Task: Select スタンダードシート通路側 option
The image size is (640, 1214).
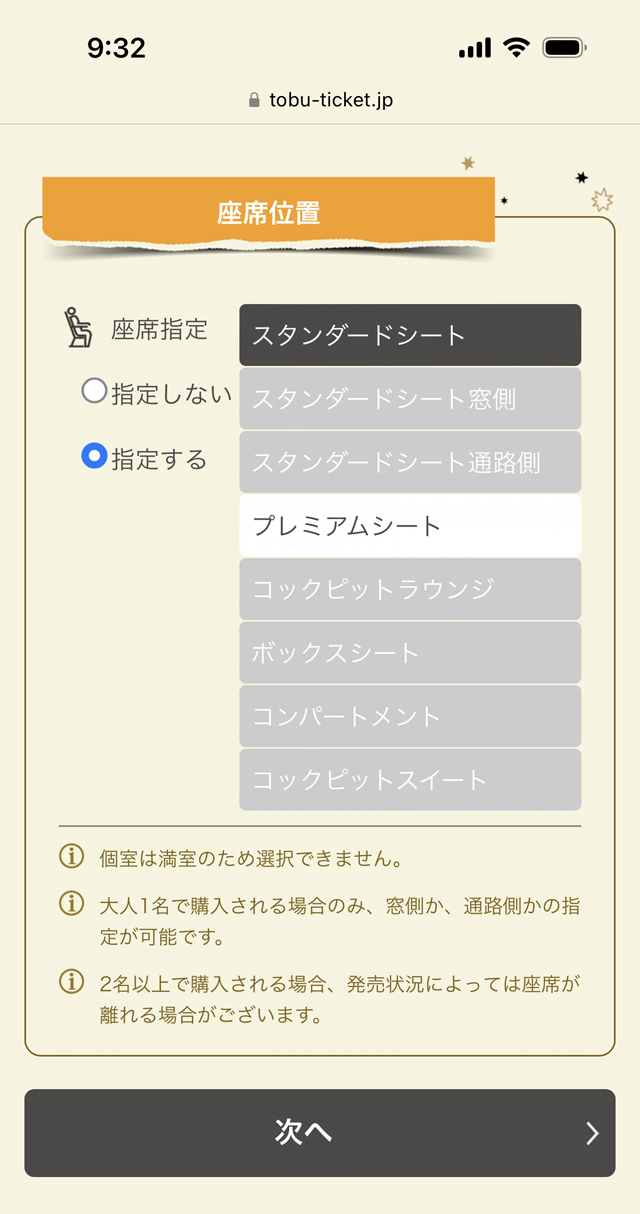Action: [410, 462]
